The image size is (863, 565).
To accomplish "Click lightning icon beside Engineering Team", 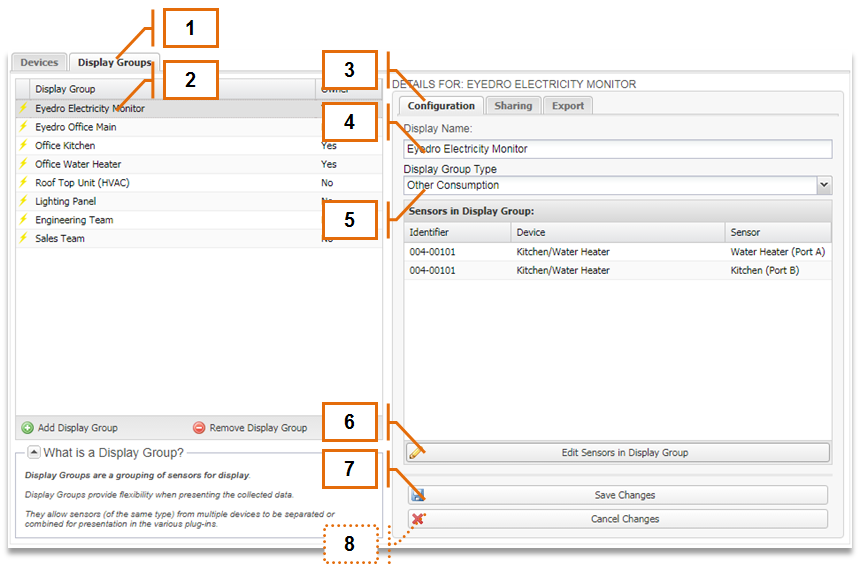I will coord(23,220).
